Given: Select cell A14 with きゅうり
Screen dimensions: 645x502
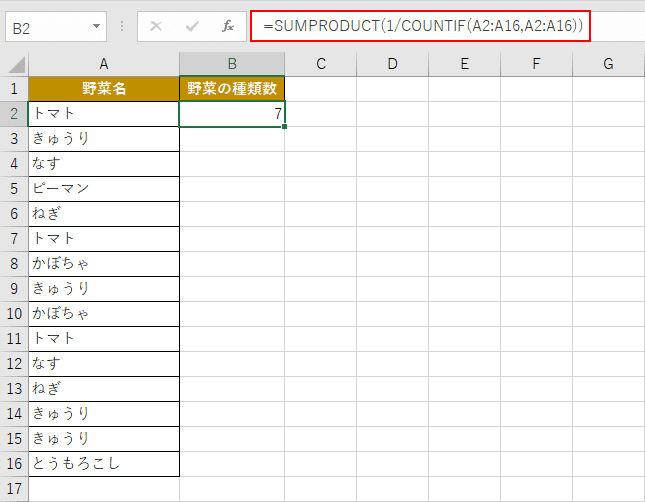Looking at the screenshot, I should pyautogui.click(x=104, y=414).
